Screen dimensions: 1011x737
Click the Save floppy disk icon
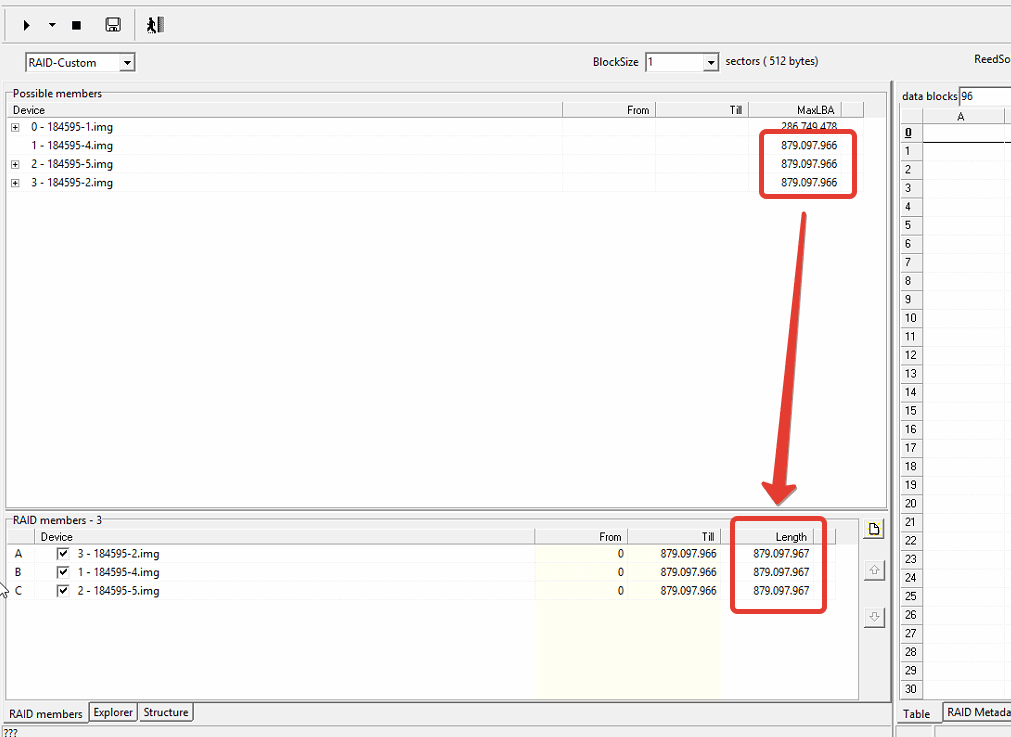[113, 25]
